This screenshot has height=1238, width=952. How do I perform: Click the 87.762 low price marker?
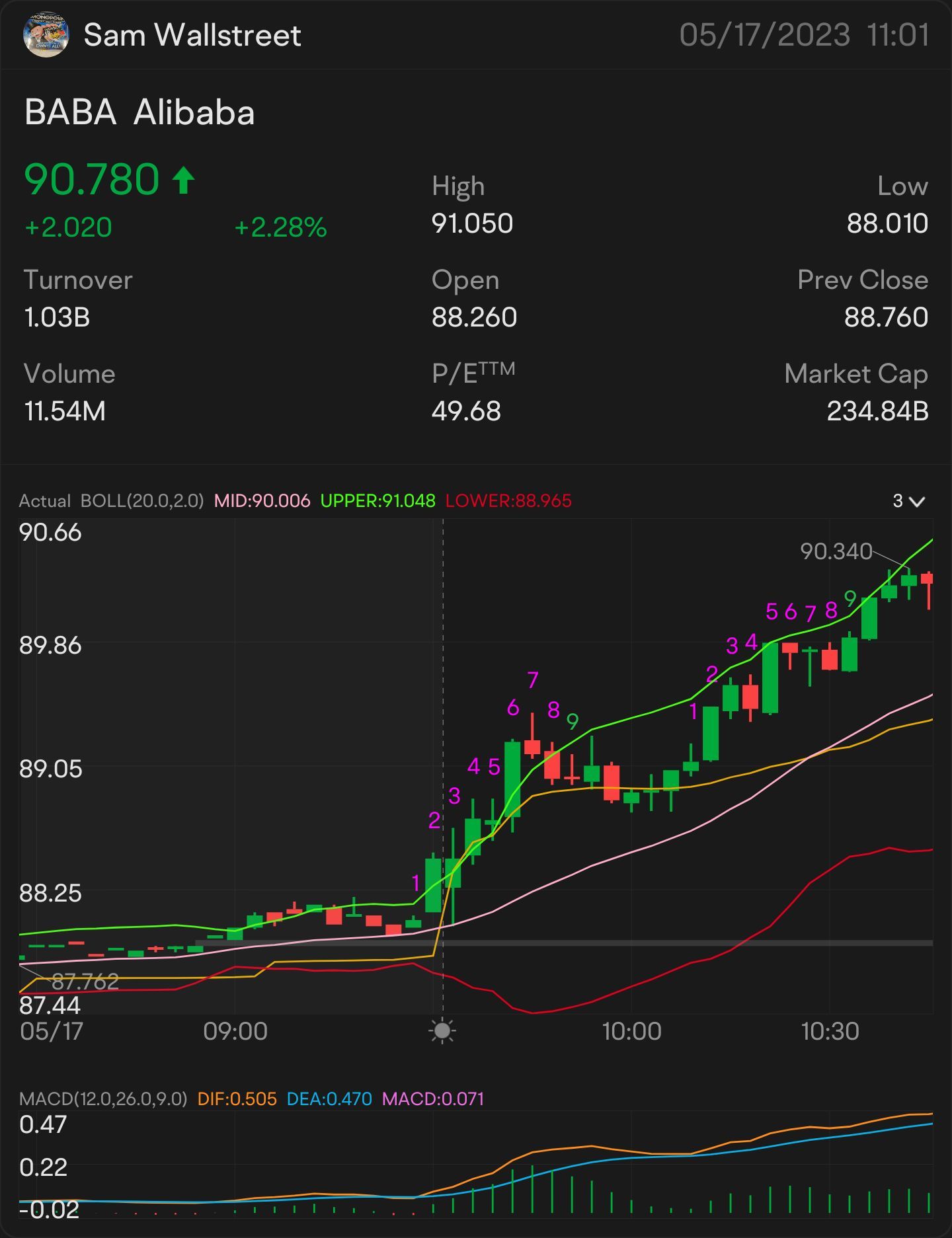(x=85, y=982)
